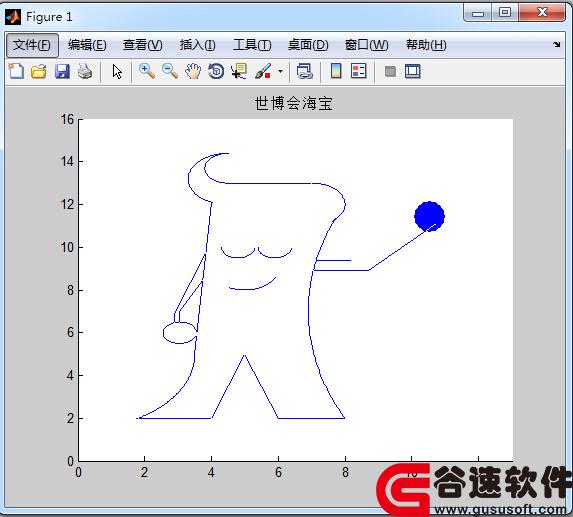Click the y-axis tick label 14
The image size is (573, 517).
[67, 161]
